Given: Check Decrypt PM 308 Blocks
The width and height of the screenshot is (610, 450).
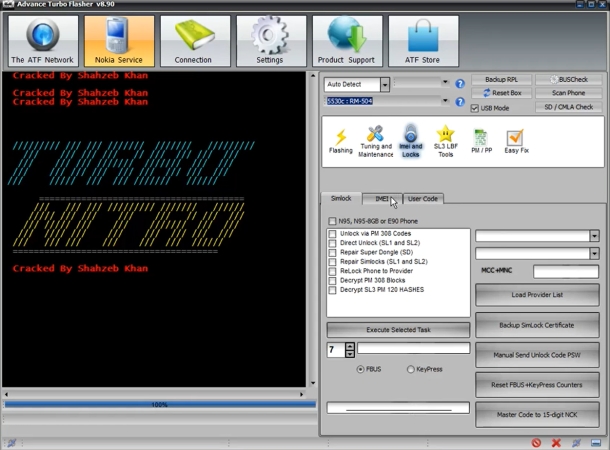Looking at the screenshot, I should point(332,280).
